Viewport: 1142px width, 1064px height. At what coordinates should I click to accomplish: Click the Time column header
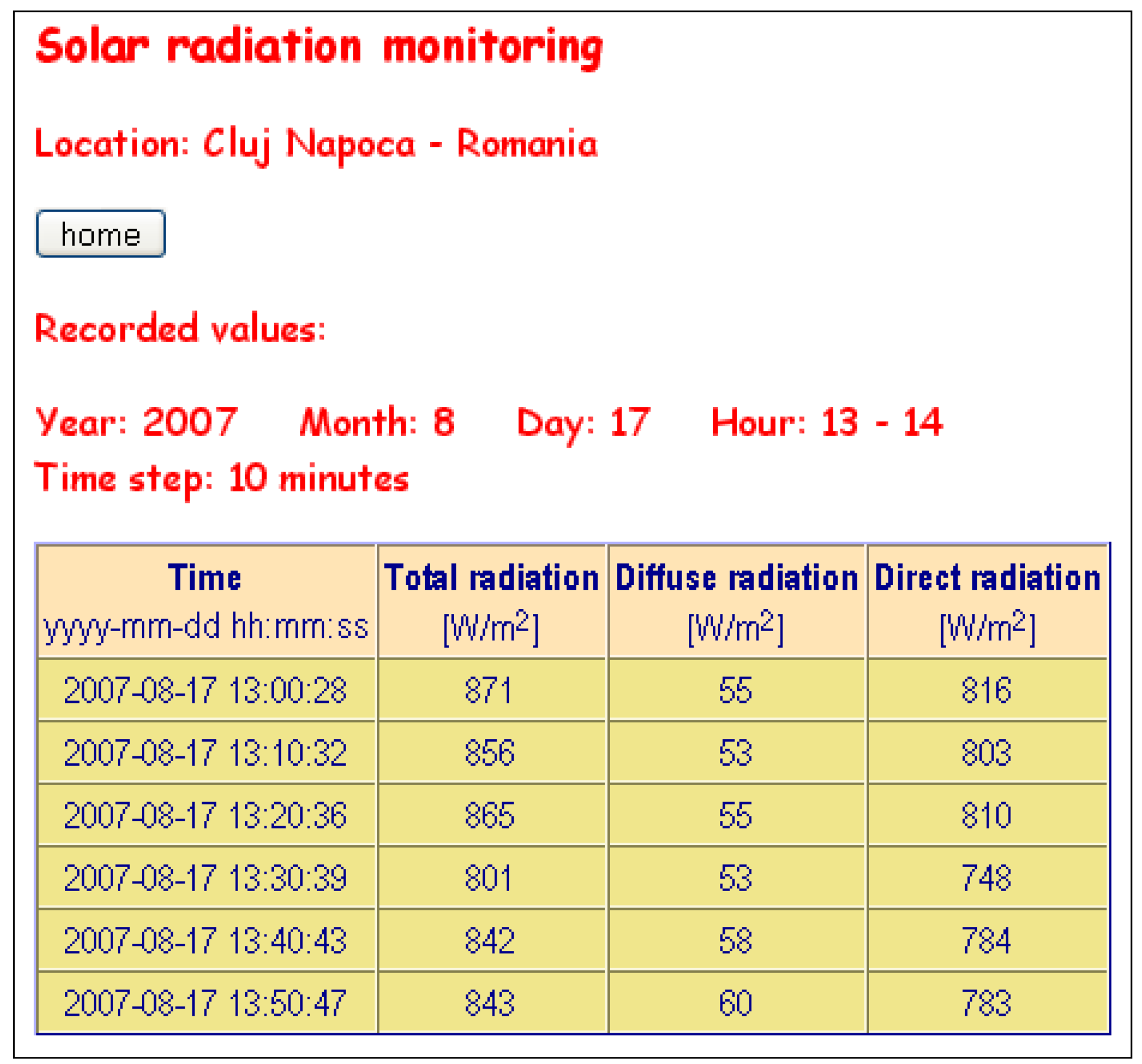pos(205,578)
